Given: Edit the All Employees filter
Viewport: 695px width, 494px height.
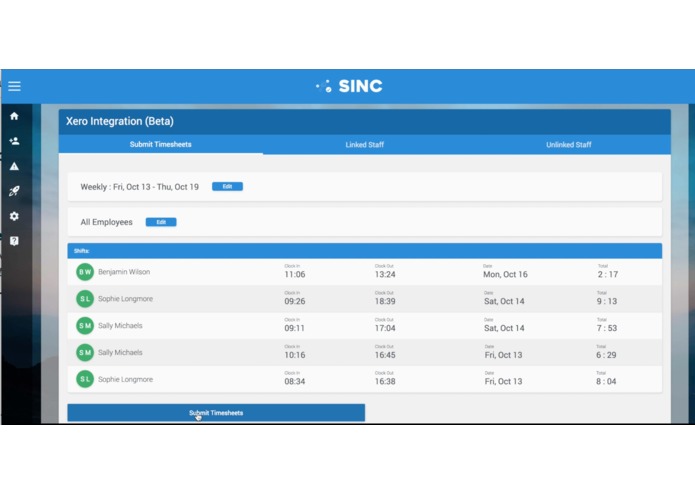Looking at the screenshot, I should (x=161, y=222).
